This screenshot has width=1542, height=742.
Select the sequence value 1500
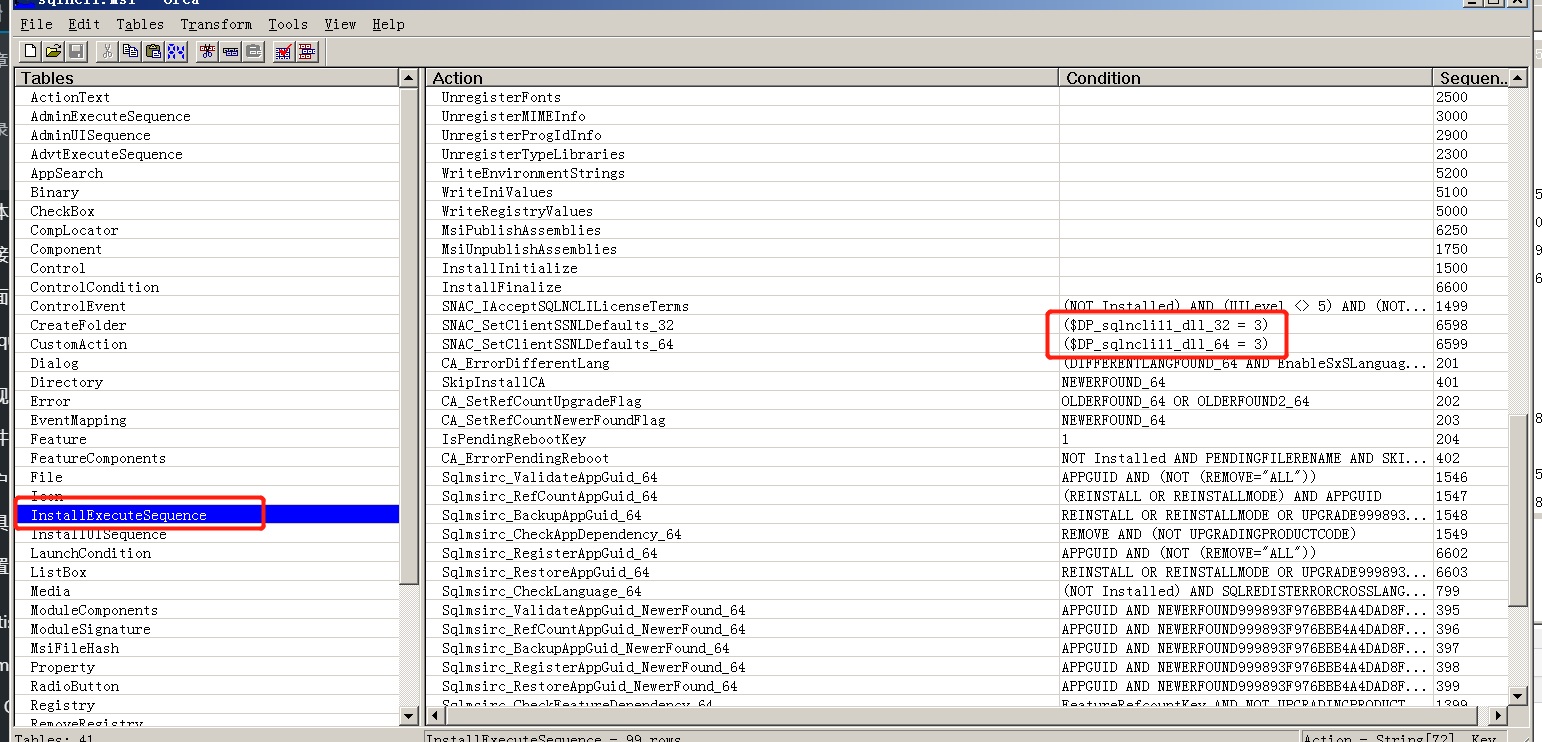coord(1470,268)
